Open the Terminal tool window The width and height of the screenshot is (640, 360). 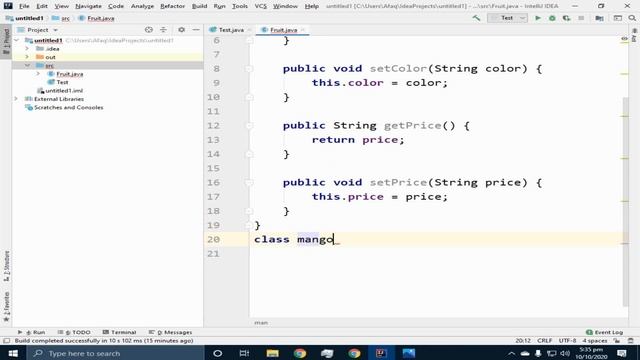click(119, 332)
